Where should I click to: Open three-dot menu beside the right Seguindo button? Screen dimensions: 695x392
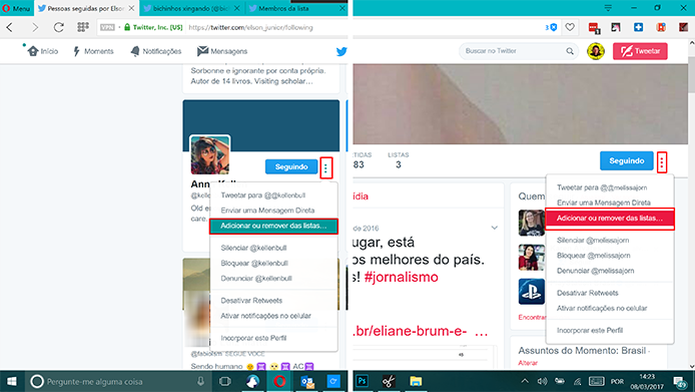point(662,162)
